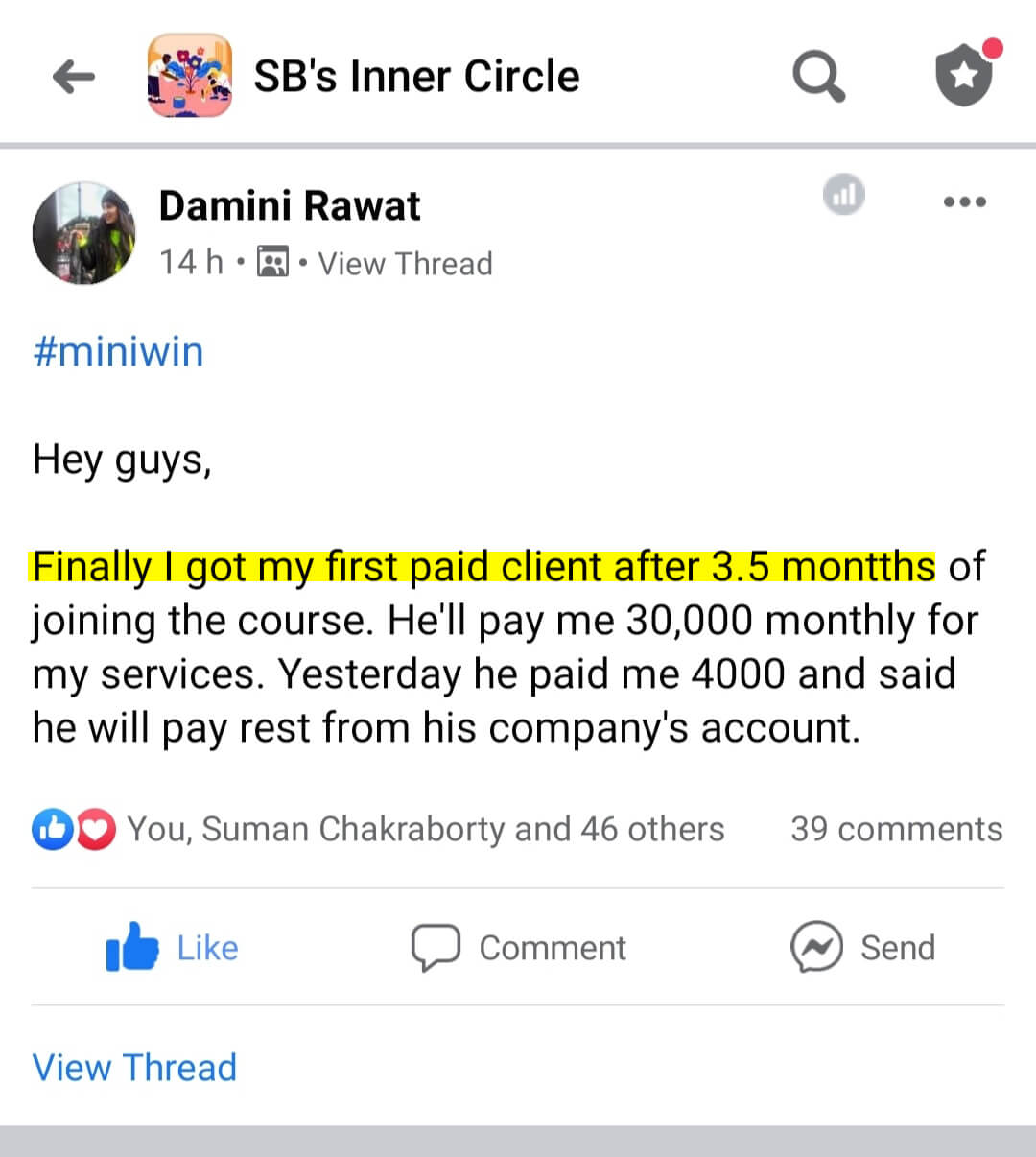Open the SB's Inner Circle group icon
The width and height of the screenshot is (1036, 1157).
click(189, 75)
